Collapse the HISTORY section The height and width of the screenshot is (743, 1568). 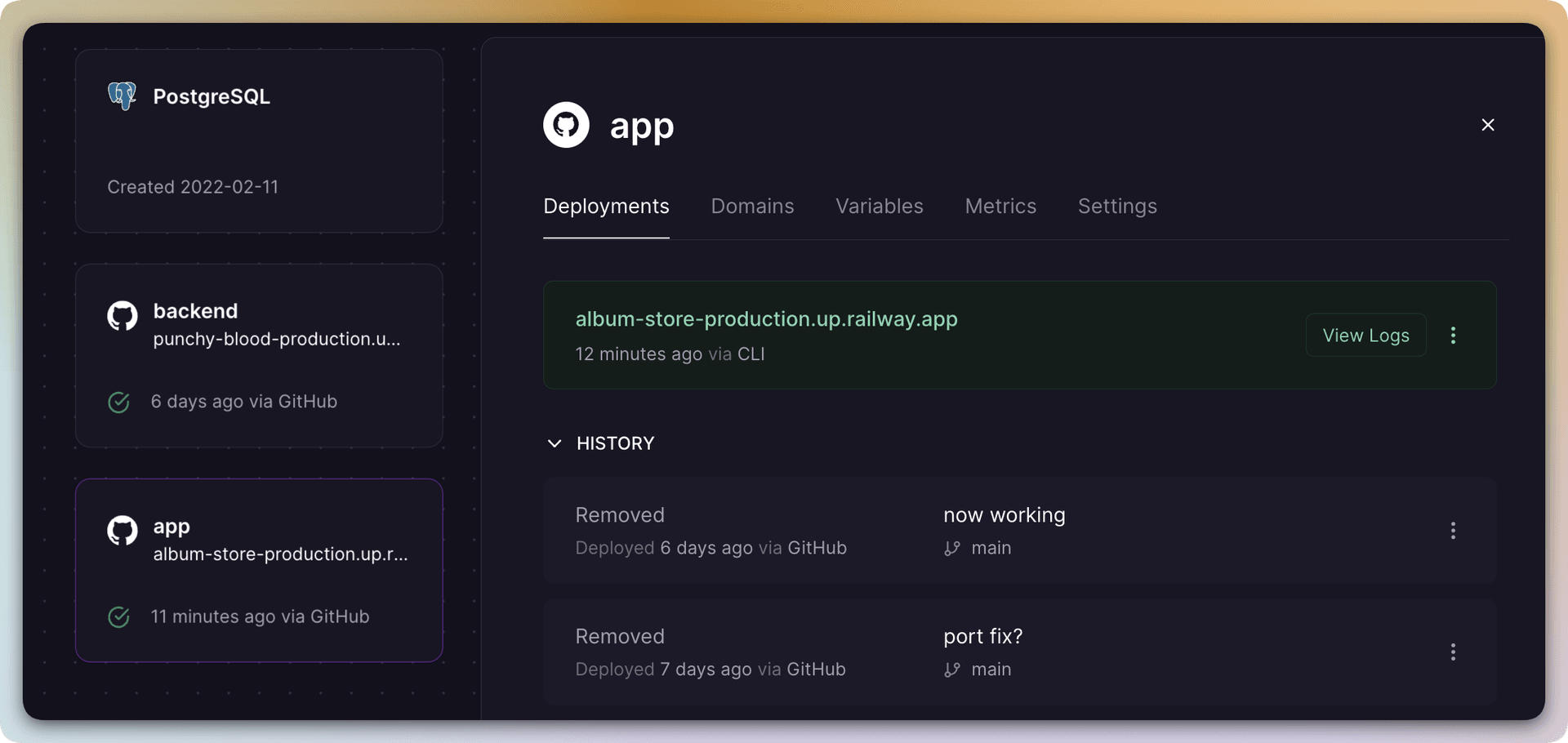tap(555, 443)
